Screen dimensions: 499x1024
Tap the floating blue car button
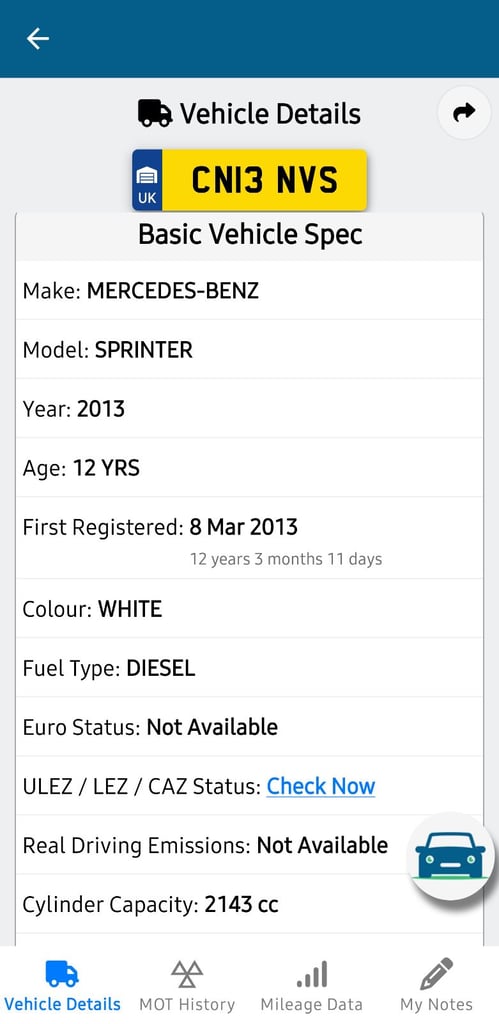[451, 856]
